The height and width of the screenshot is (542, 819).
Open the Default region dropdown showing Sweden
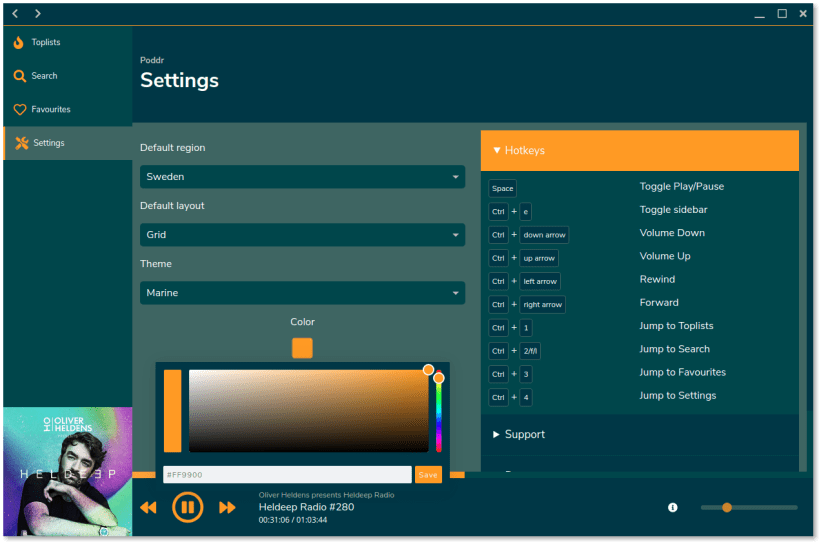coord(302,177)
